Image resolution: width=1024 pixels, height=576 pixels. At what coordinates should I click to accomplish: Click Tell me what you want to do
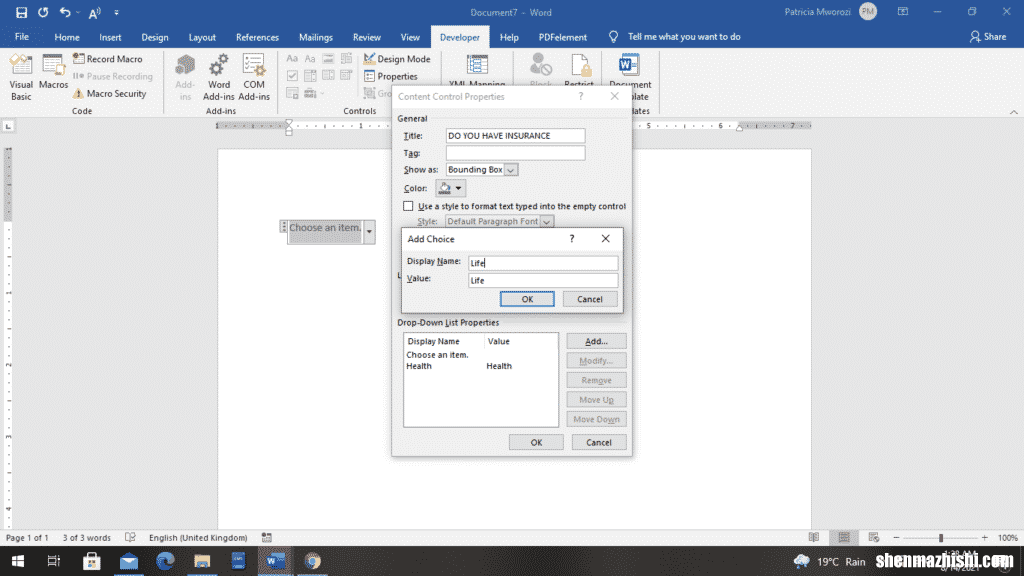click(x=684, y=37)
